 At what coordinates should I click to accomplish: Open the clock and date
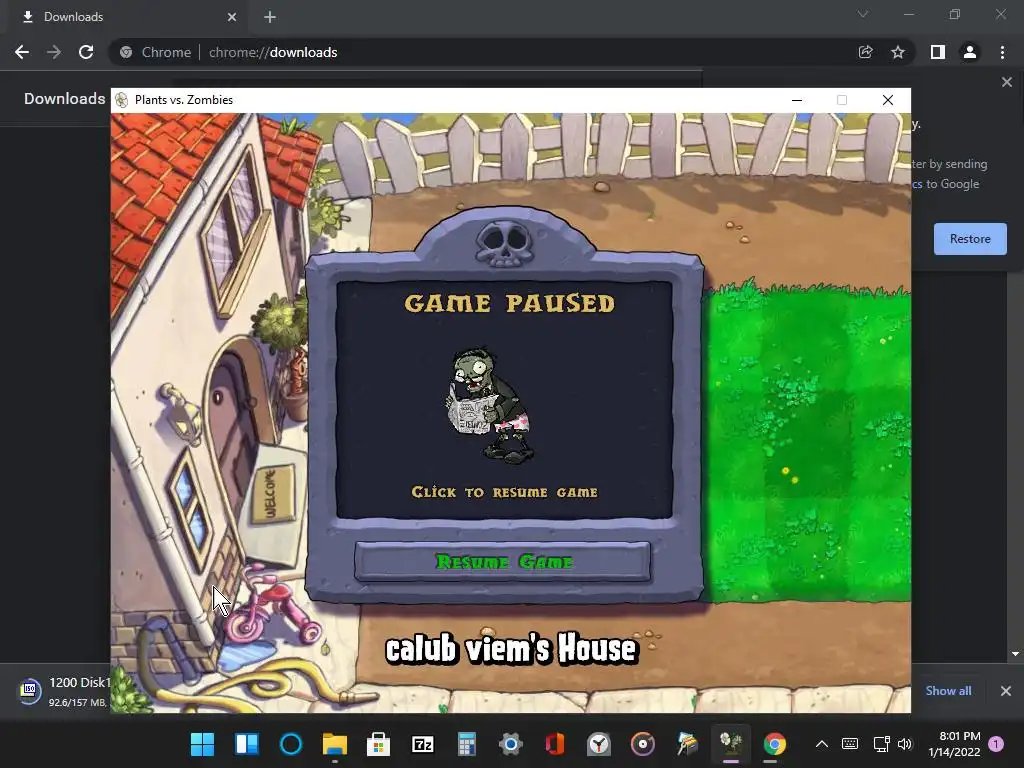954,744
